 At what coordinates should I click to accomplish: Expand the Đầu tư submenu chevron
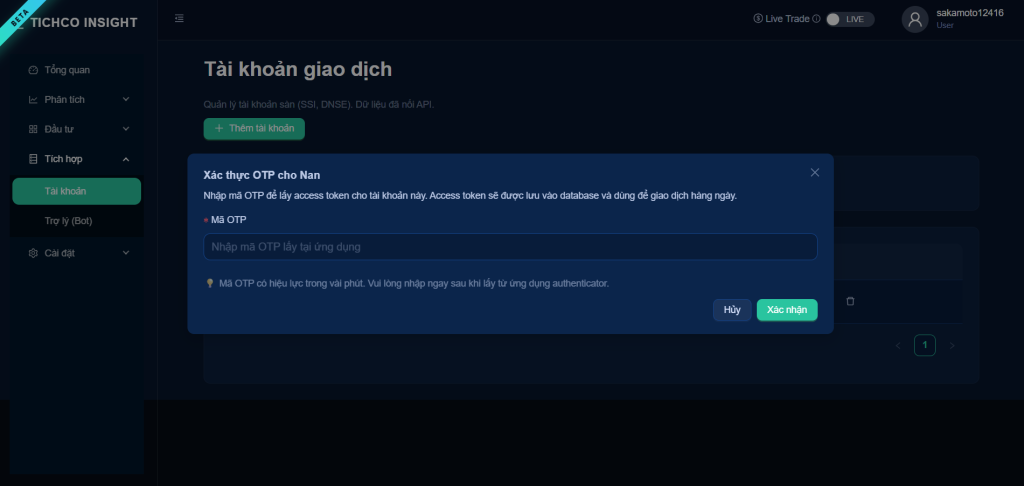point(126,129)
